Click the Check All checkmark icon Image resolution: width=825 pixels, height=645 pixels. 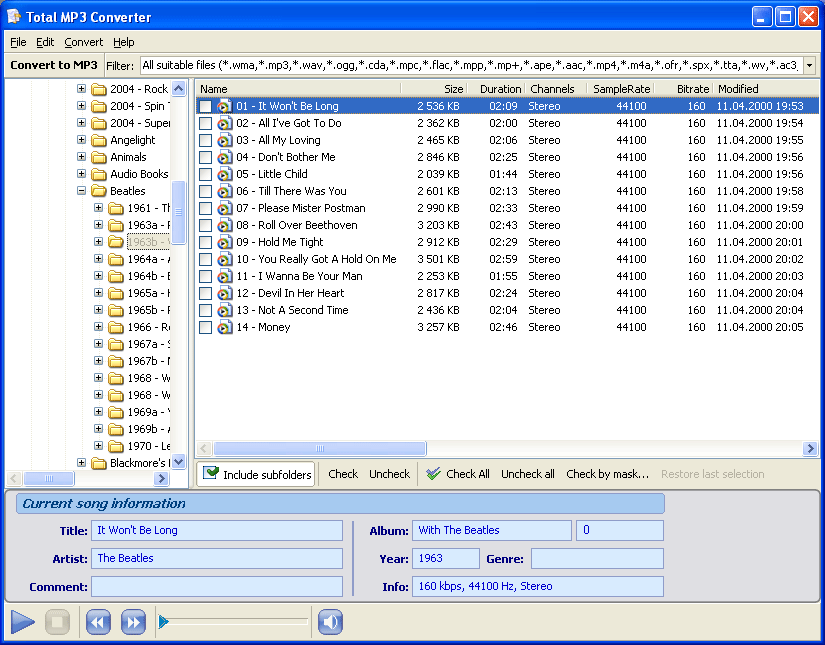click(434, 473)
